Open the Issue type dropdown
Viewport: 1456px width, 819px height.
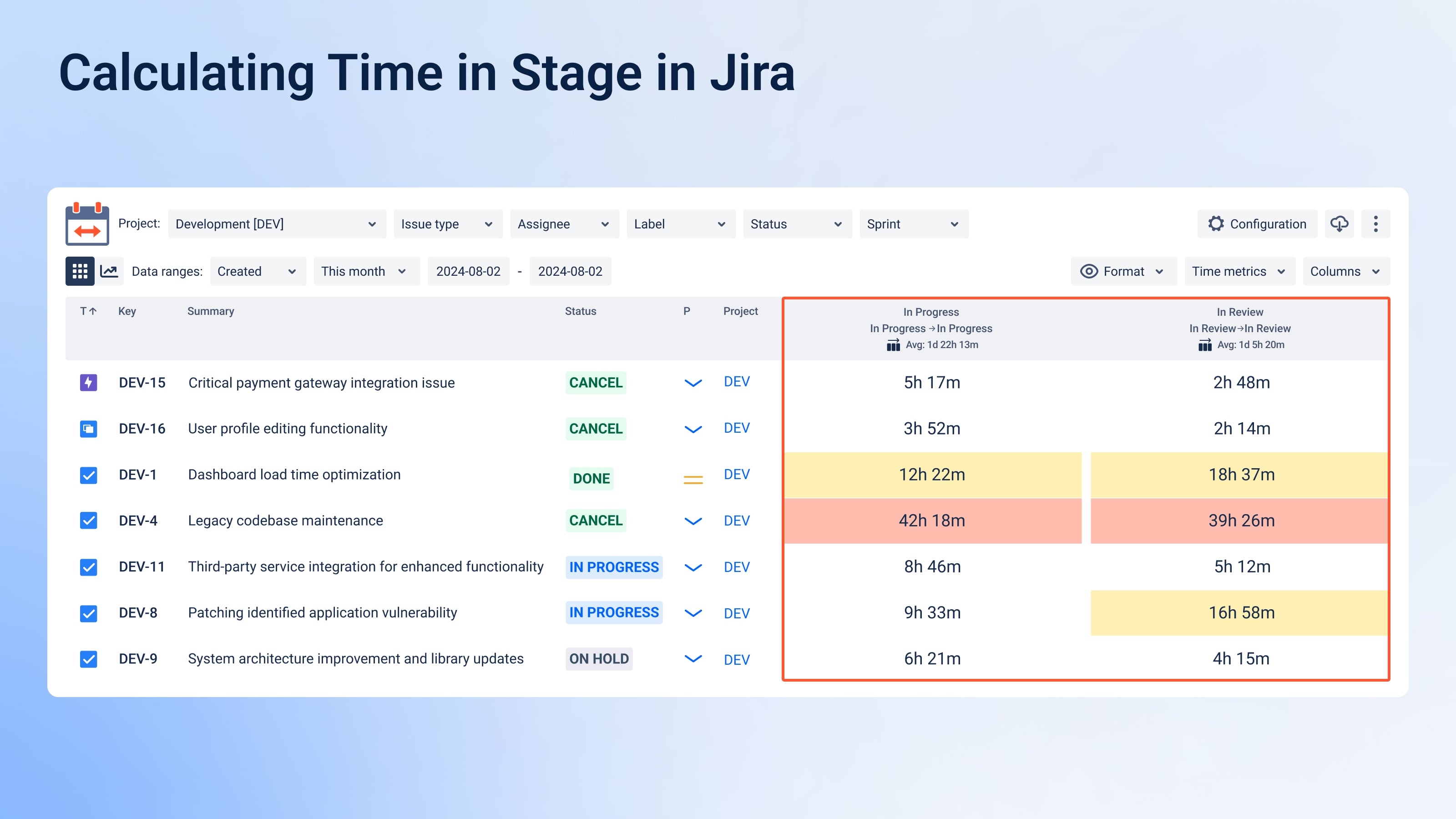[448, 224]
